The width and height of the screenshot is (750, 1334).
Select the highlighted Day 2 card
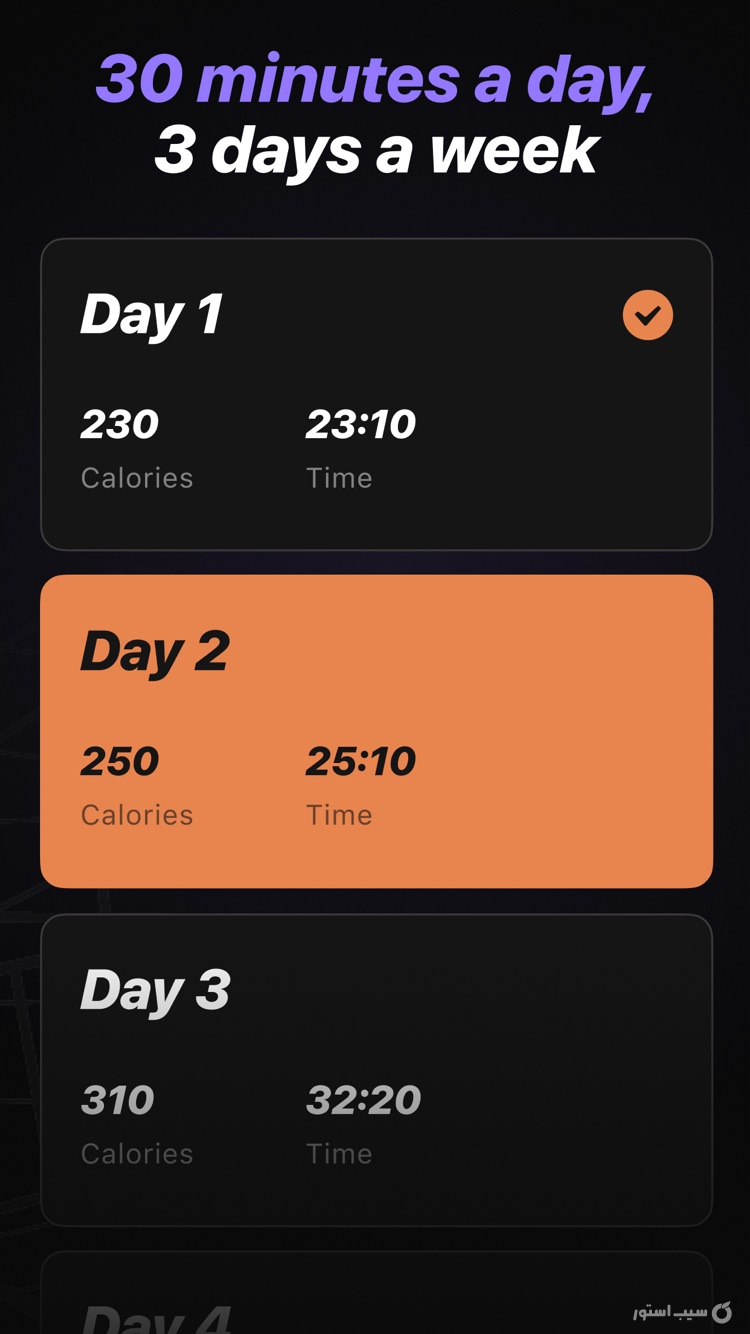(x=376, y=731)
